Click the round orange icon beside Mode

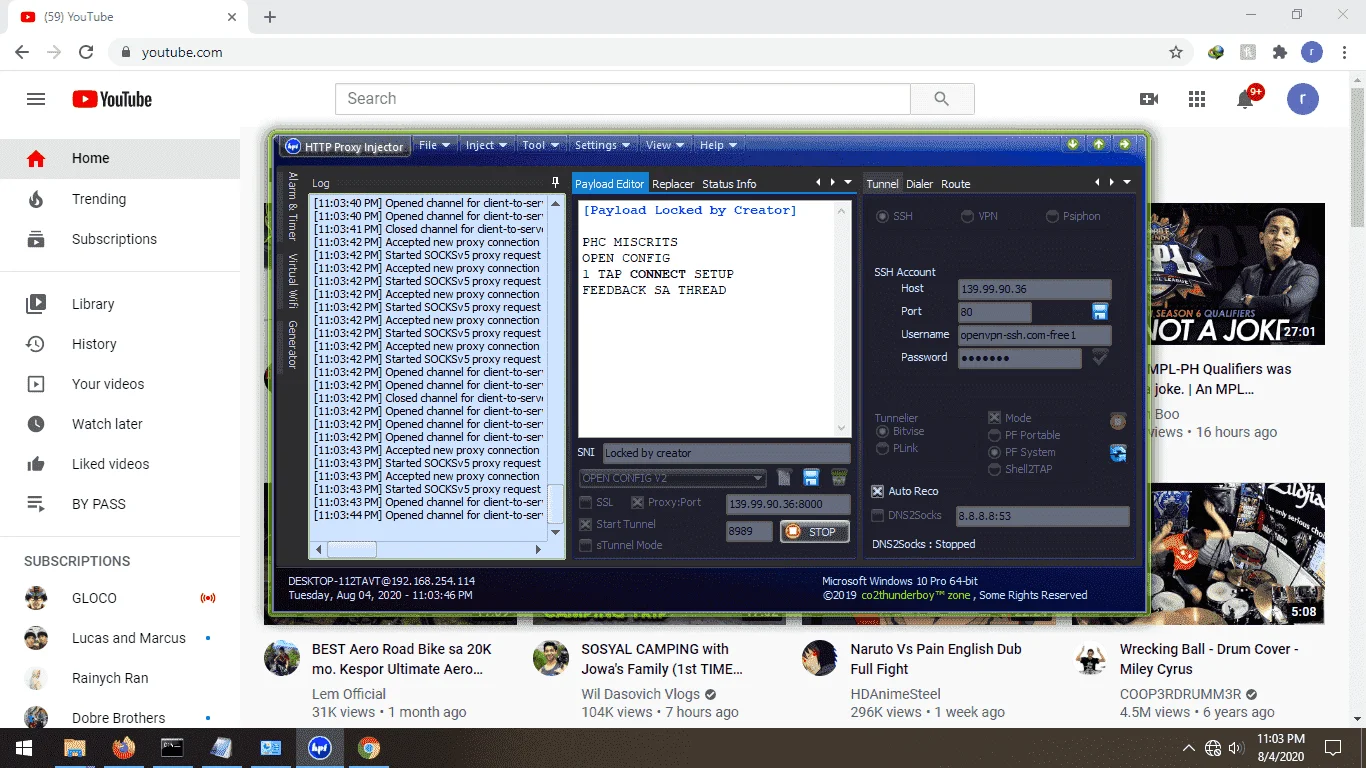(x=1118, y=422)
